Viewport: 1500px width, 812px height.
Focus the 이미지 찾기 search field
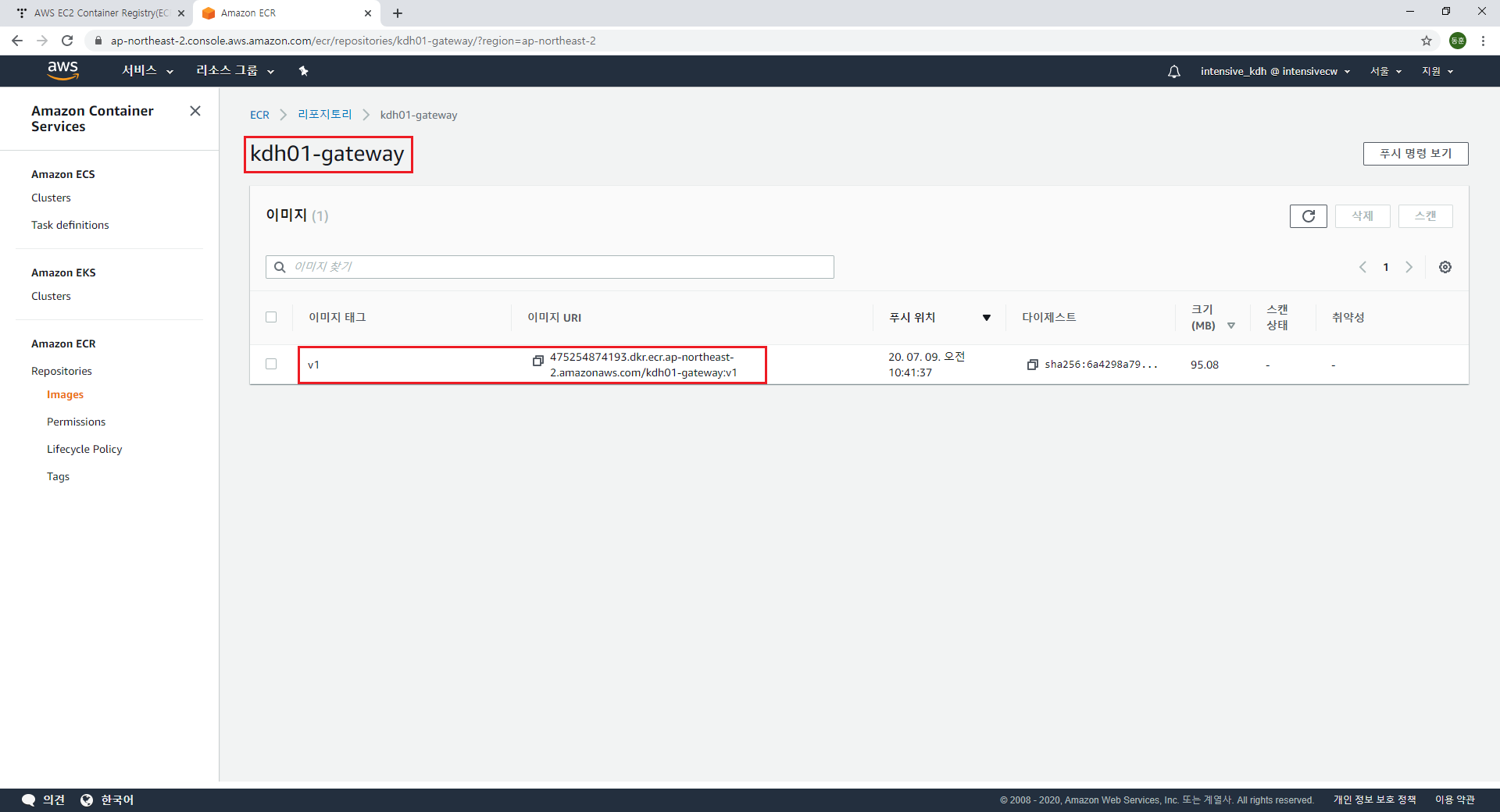pos(550,267)
